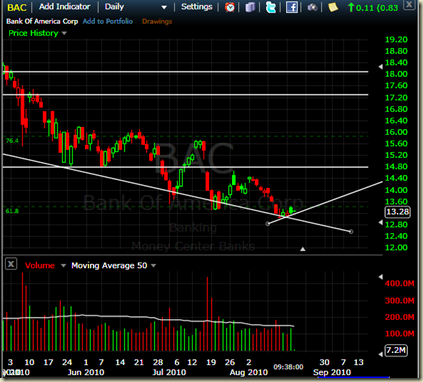Open the yellow sticky note icon
This screenshot has width=423, height=382.
point(333,7)
